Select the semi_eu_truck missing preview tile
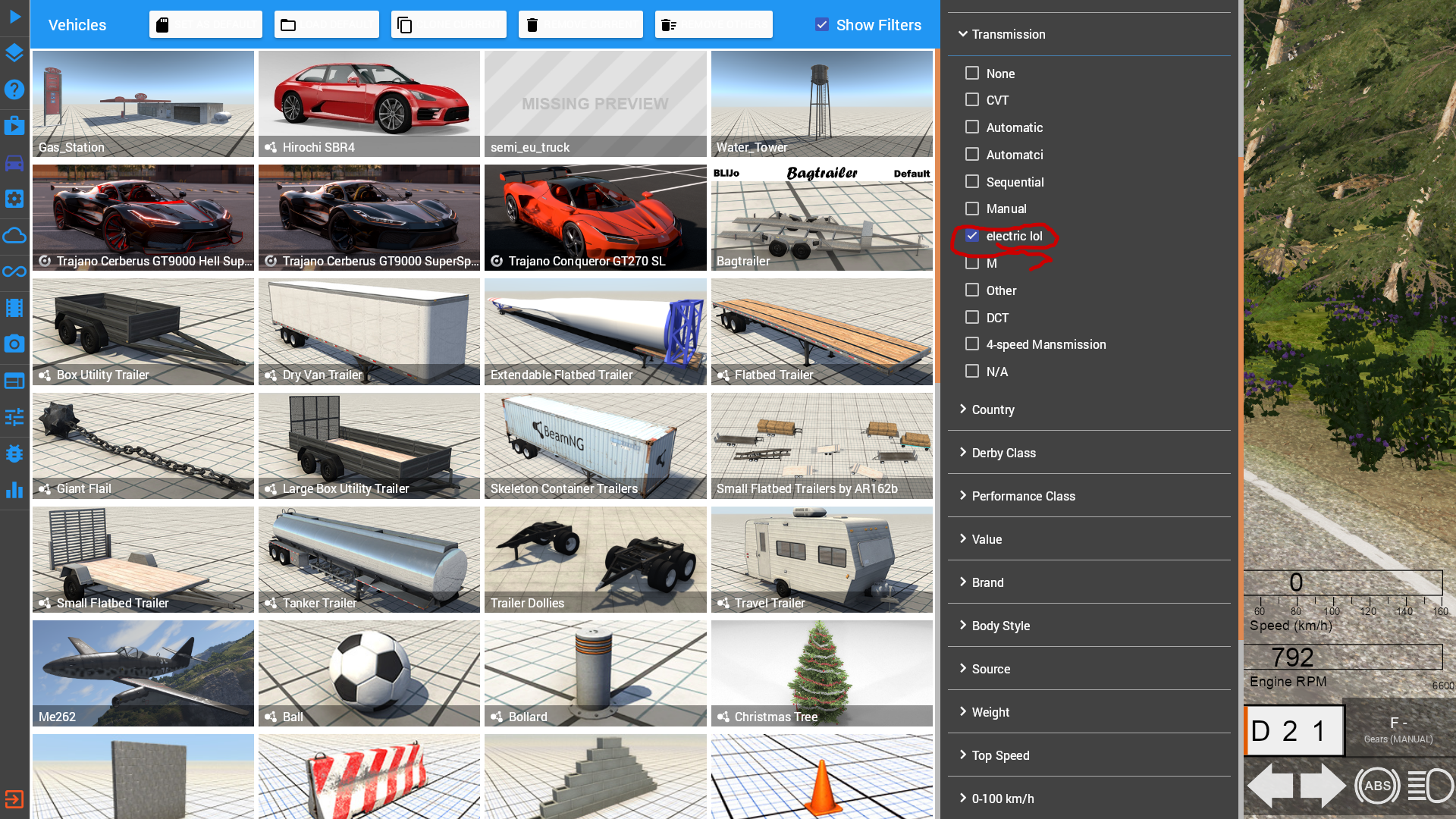 pyautogui.click(x=595, y=104)
